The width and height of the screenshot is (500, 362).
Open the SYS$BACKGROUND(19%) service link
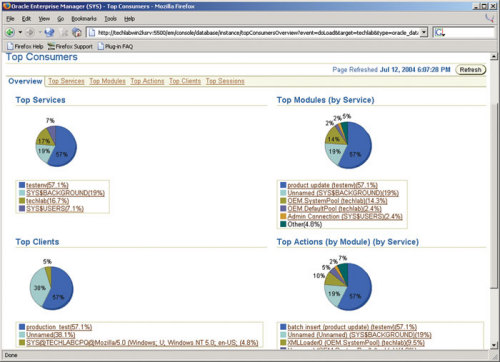click(x=65, y=193)
